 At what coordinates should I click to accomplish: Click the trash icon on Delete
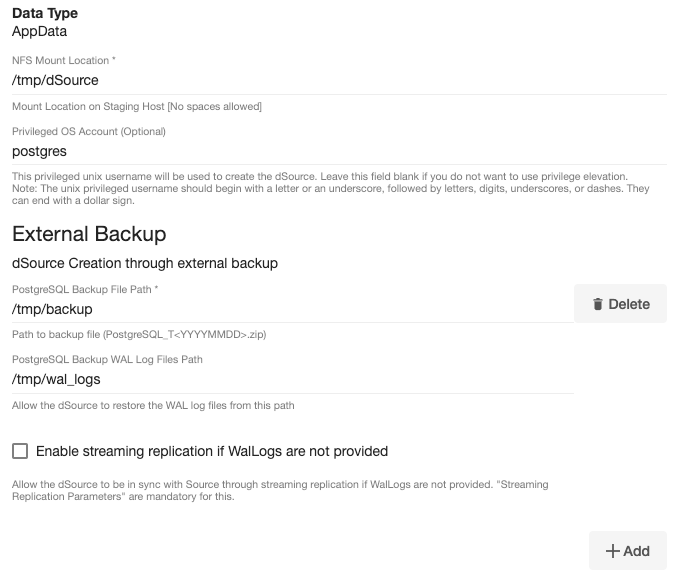click(597, 304)
